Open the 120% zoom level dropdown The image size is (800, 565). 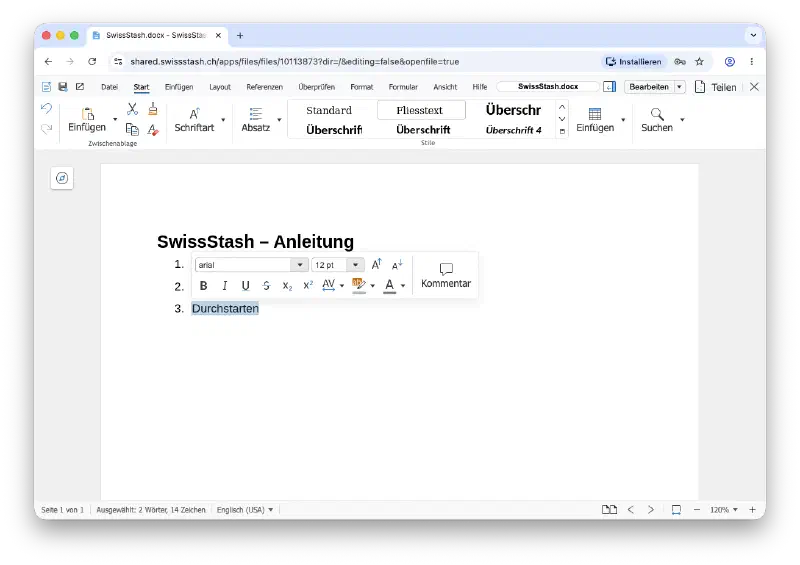point(724,509)
